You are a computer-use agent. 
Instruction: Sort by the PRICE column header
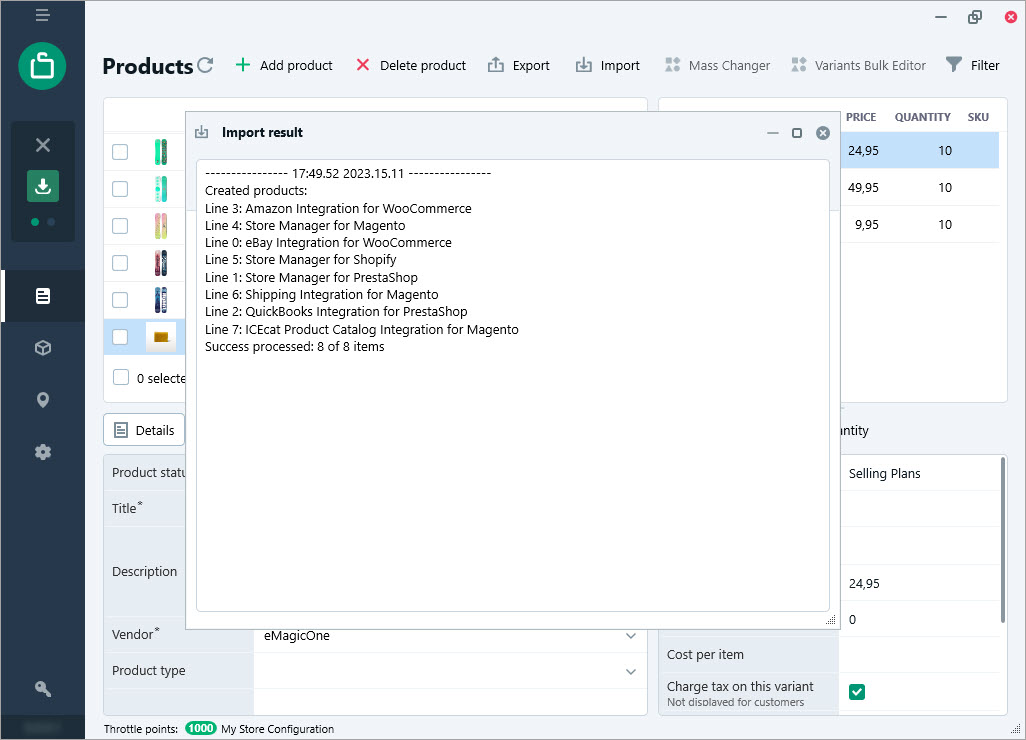click(x=860, y=117)
